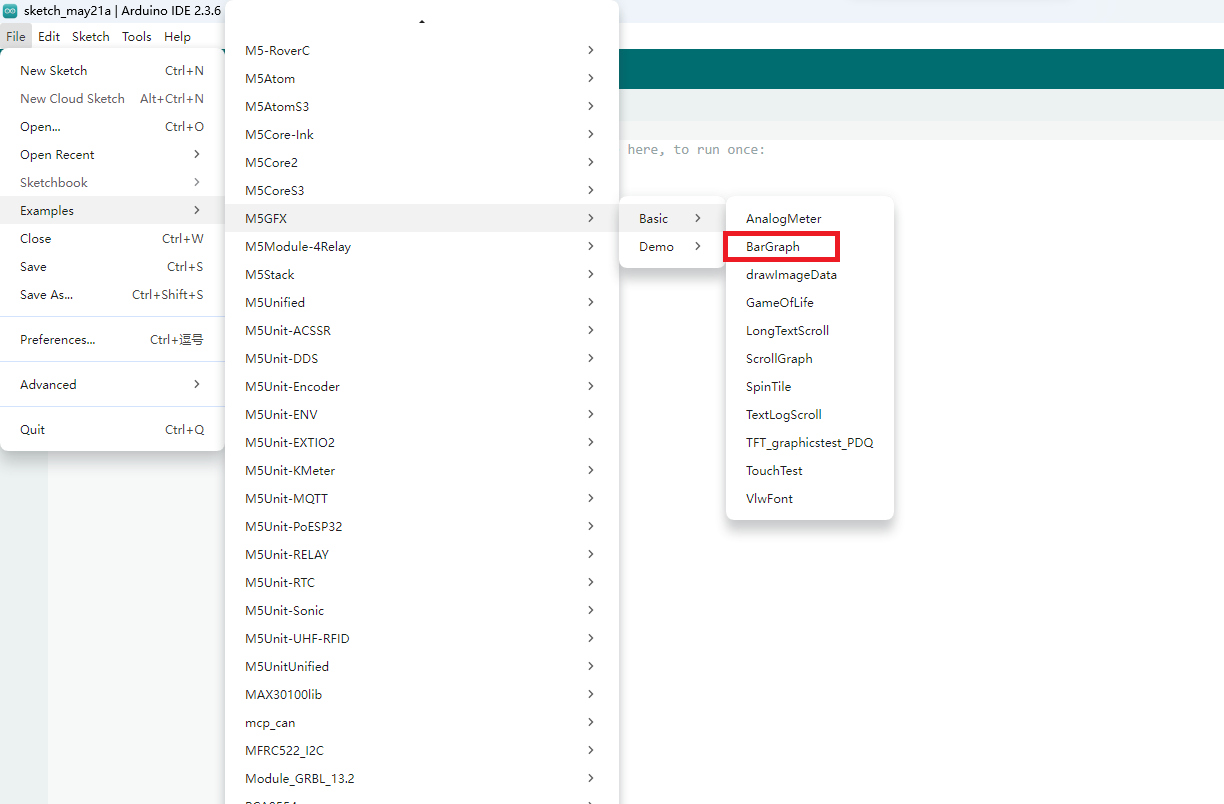Screen dimensions: 1224x804
Task: Open the M5Unit-RTC examples entry
Action: pos(422,583)
